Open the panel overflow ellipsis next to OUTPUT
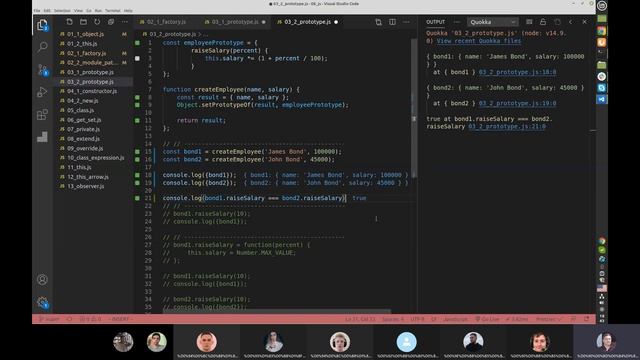The width and height of the screenshot is (640, 360). 457,22
